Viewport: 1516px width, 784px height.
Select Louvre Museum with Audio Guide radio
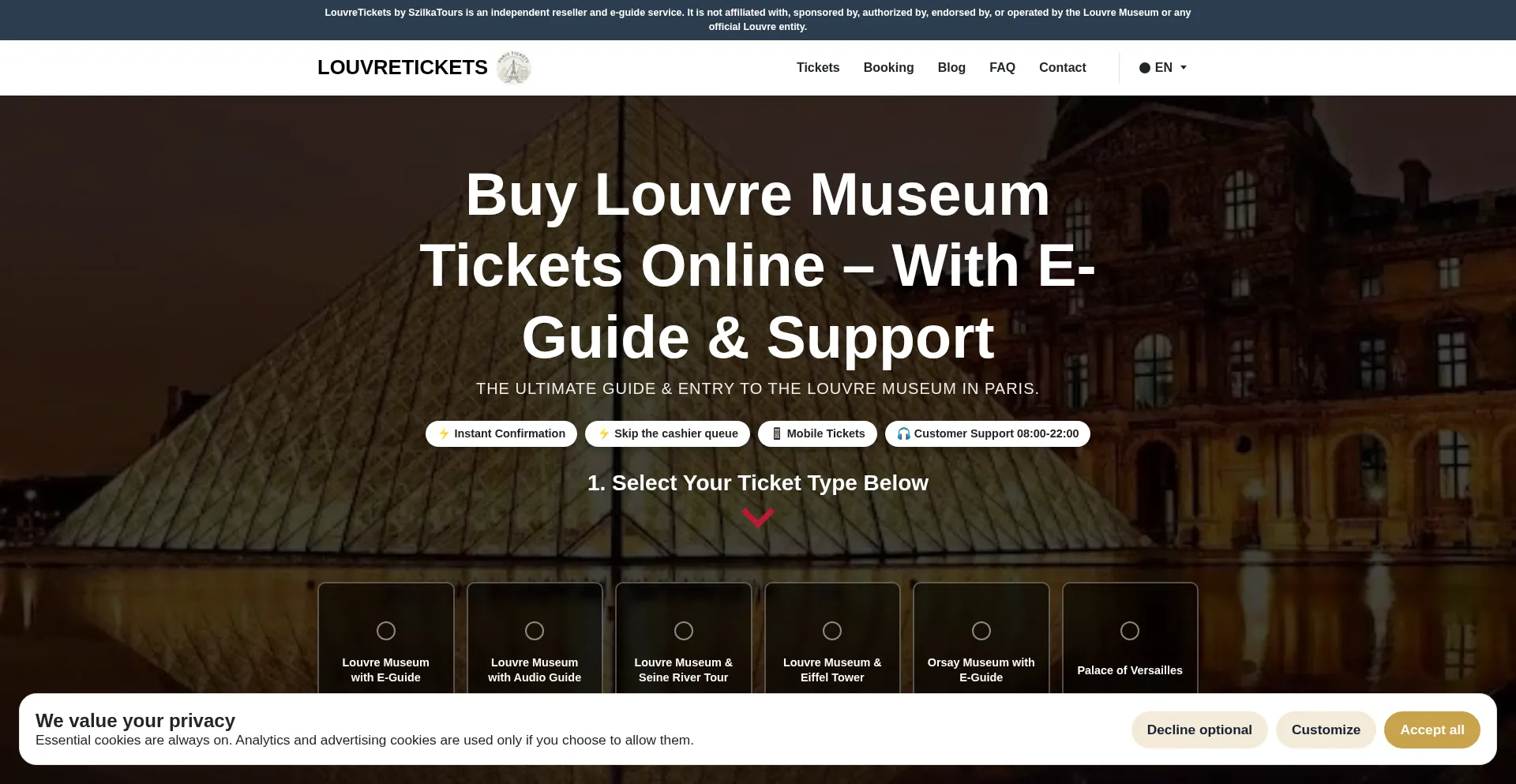tap(535, 631)
